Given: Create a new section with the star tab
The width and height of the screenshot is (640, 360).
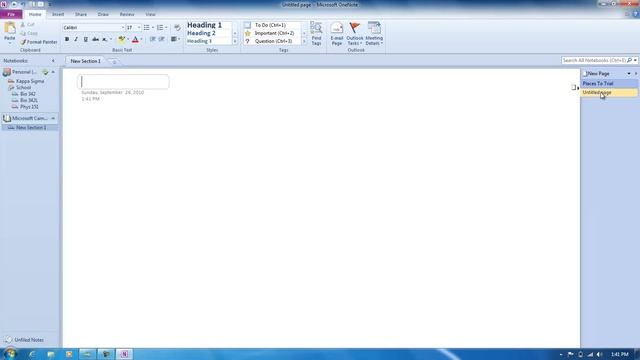Looking at the screenshot, I should click(114, 61).
